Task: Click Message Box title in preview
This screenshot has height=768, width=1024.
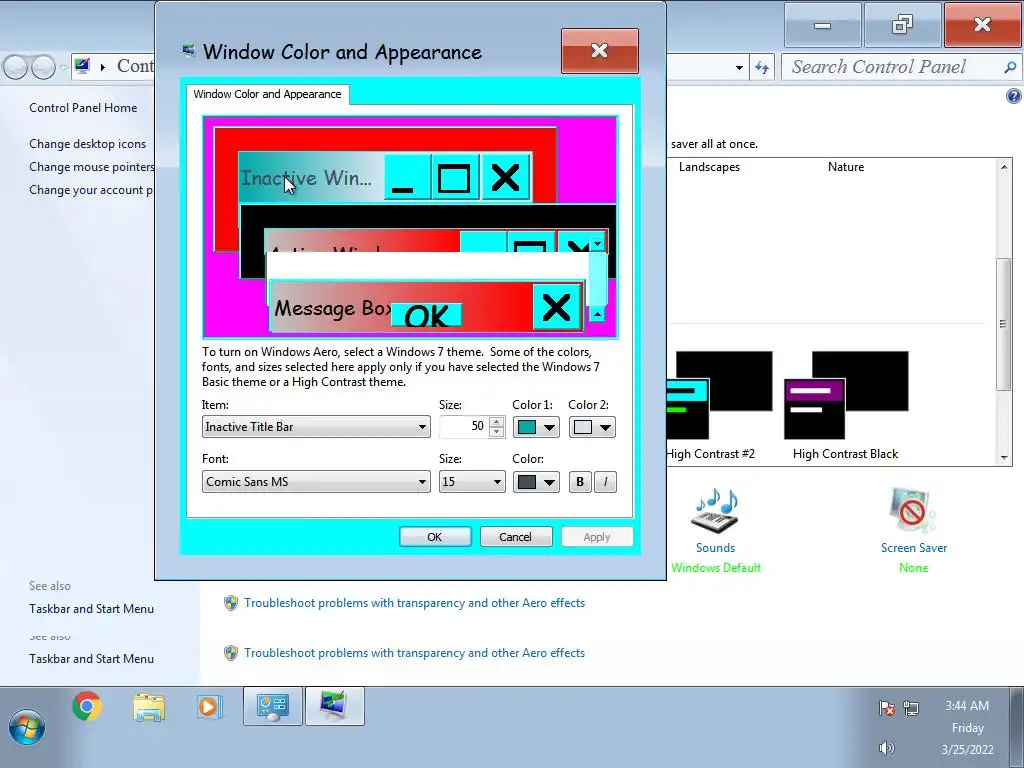Action: click(330, 308)
